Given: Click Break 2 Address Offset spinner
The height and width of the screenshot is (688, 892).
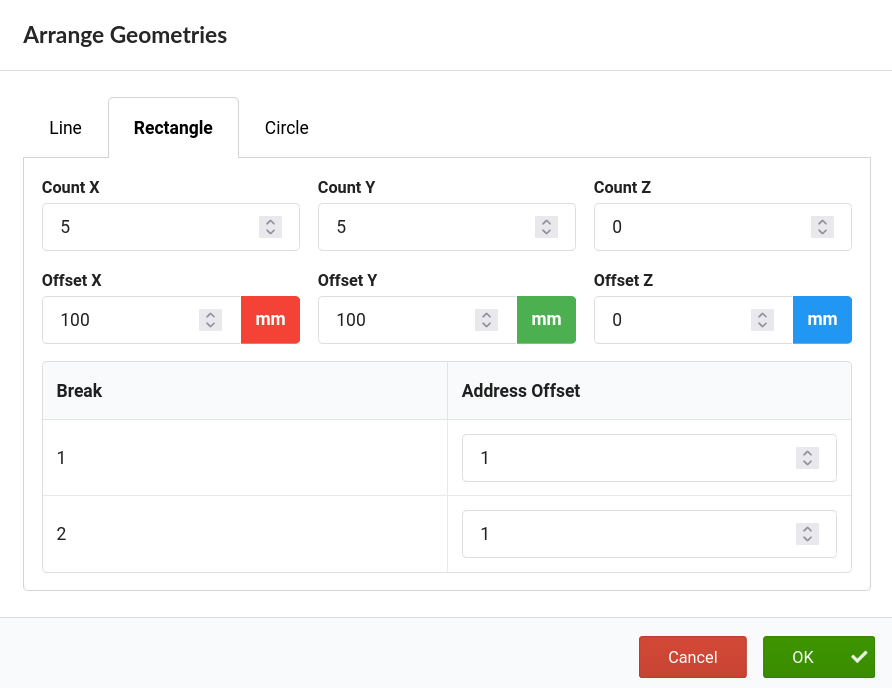Looking at the screenshot, I should tap(807, 534).
